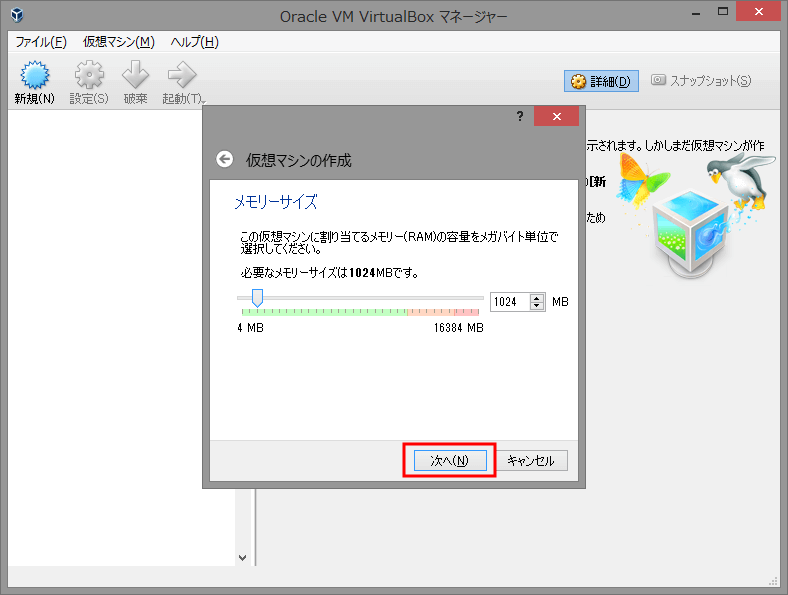Go back using the wizard's back arrow

(x=225, y=159)
